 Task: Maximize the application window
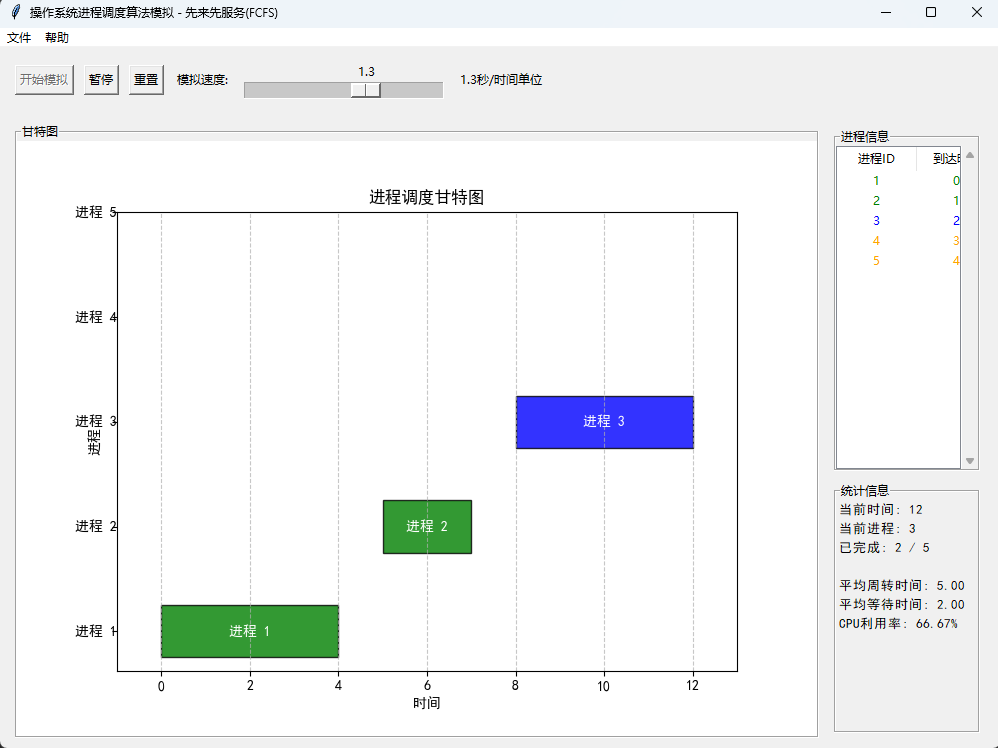pos(931,12)
